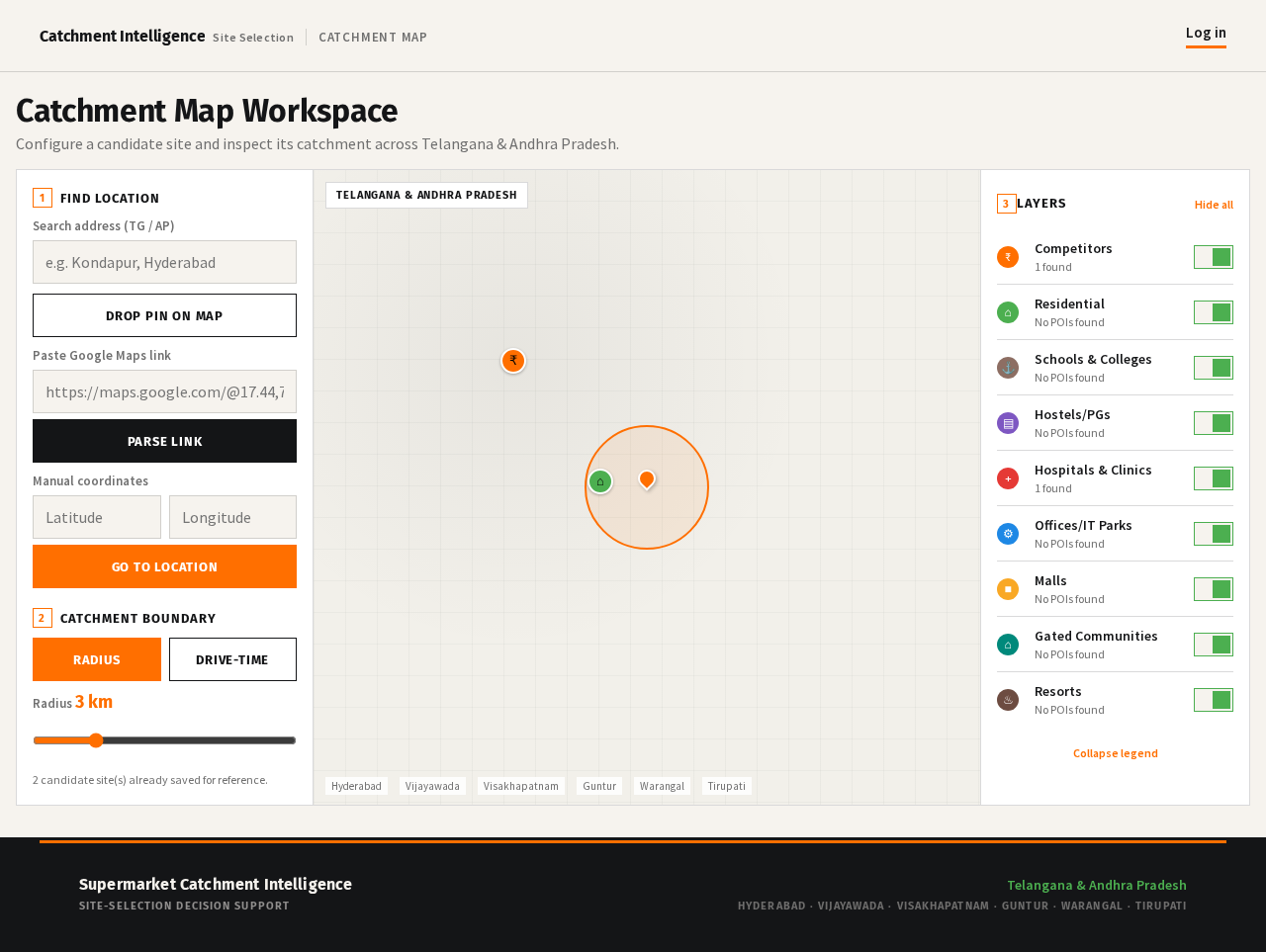Toggle the Hospitals & Clinics layer switch
The width and height of the screenshot is (1266, 952).
point(1214,478)
